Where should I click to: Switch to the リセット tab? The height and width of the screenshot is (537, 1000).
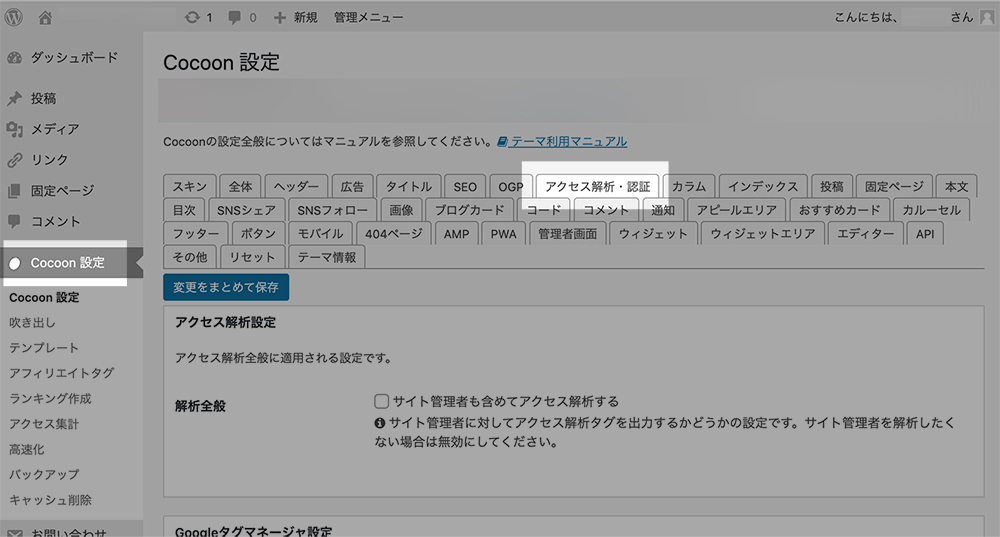click(x=252, y=257)
